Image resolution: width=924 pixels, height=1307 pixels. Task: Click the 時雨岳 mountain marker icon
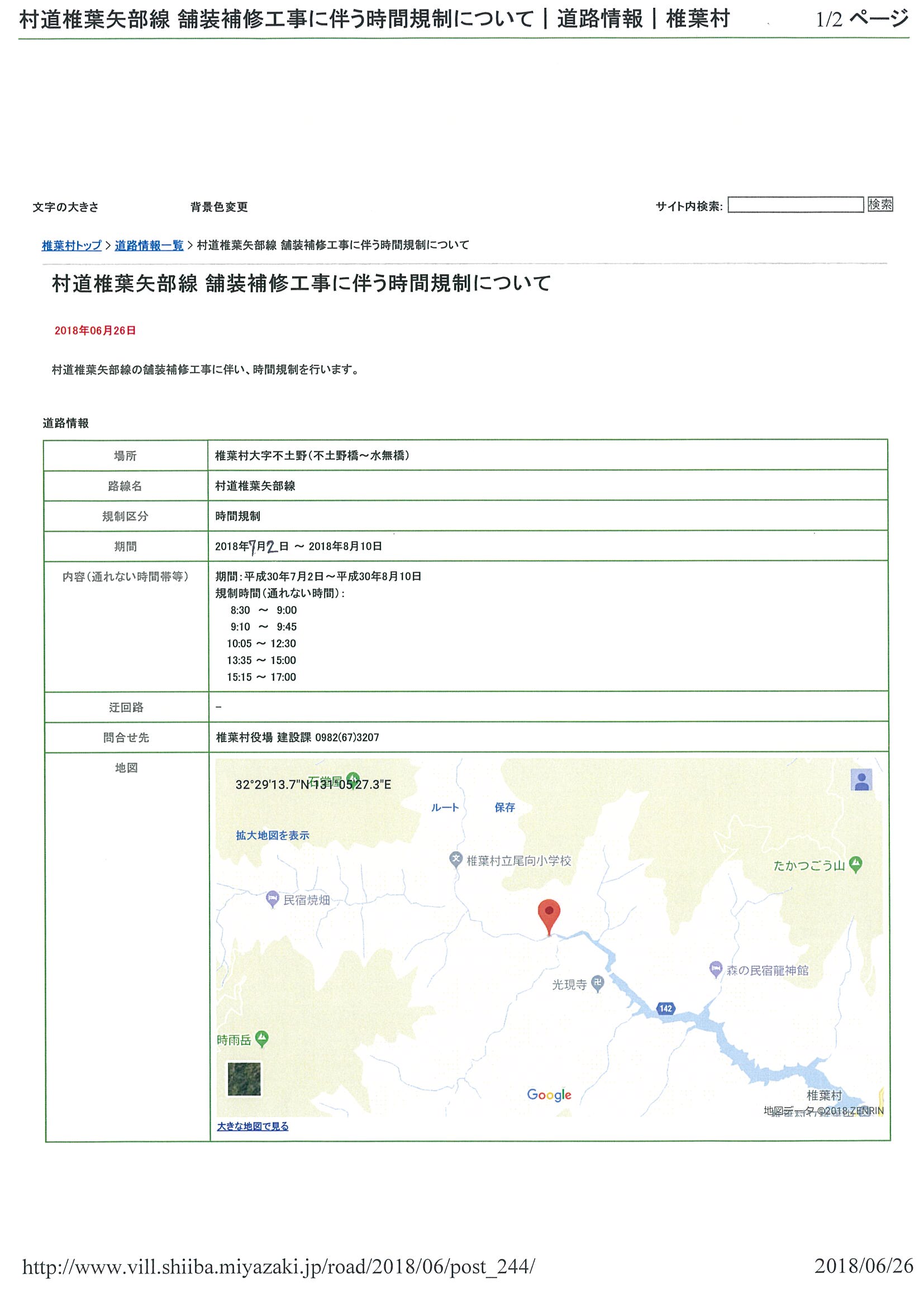click(x=262, y=1039)
